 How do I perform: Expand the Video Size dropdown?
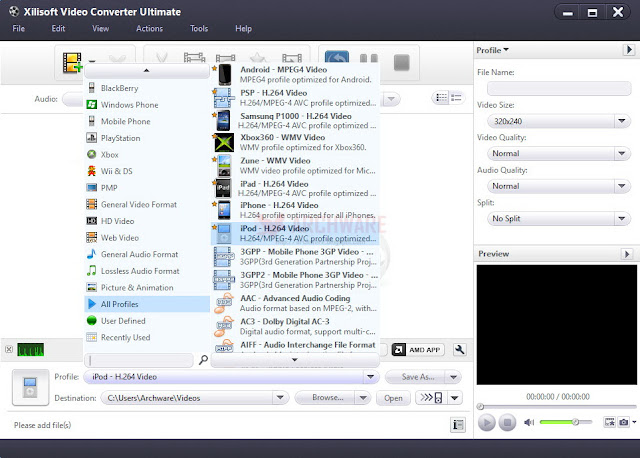[x=622, y=121]
